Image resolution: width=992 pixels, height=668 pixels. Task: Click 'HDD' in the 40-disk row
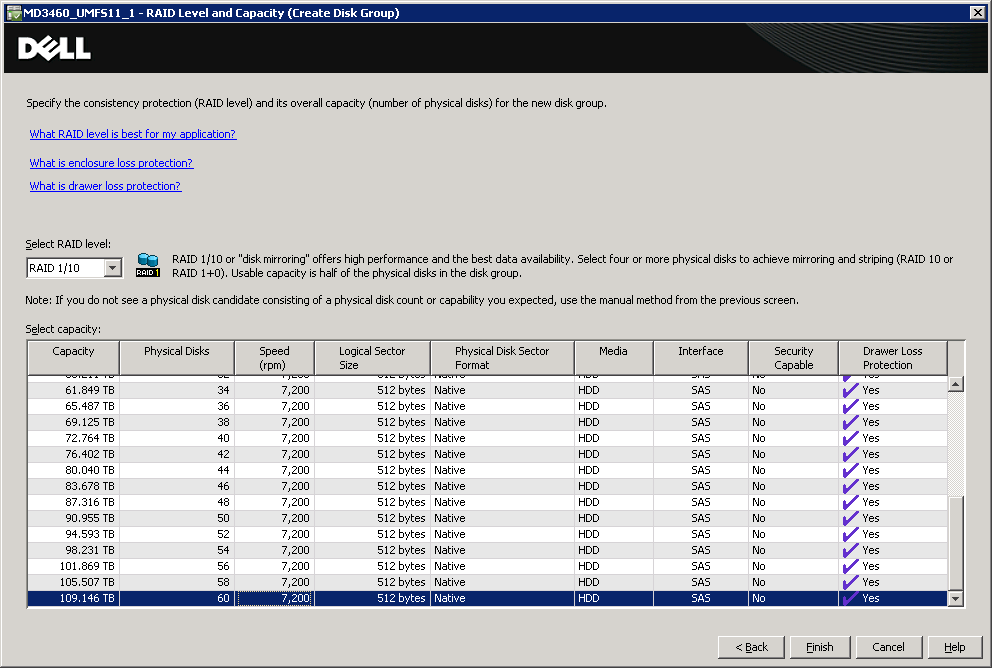click(588, 438)
